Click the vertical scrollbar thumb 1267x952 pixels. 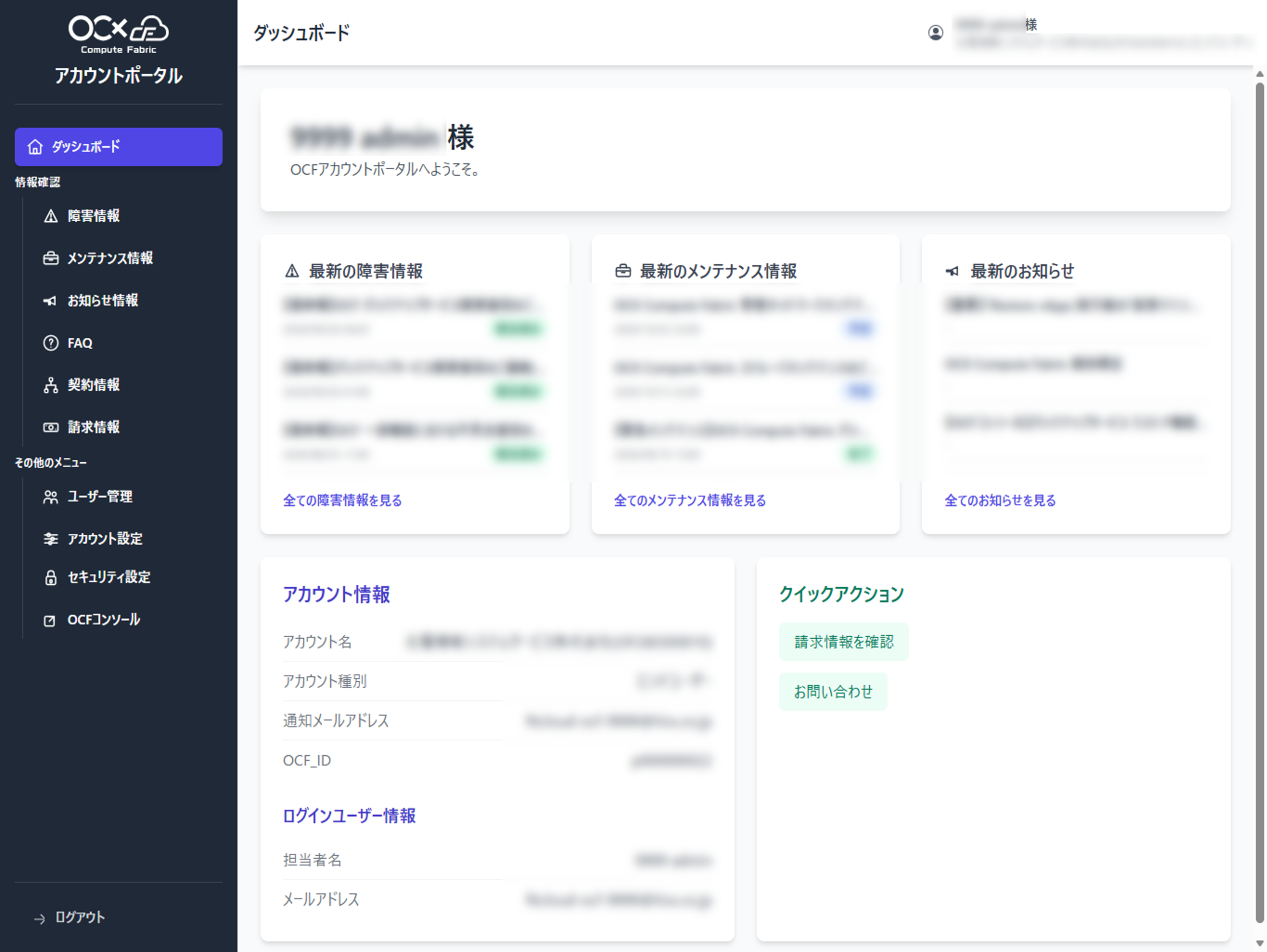click(x=1259, y=503)
